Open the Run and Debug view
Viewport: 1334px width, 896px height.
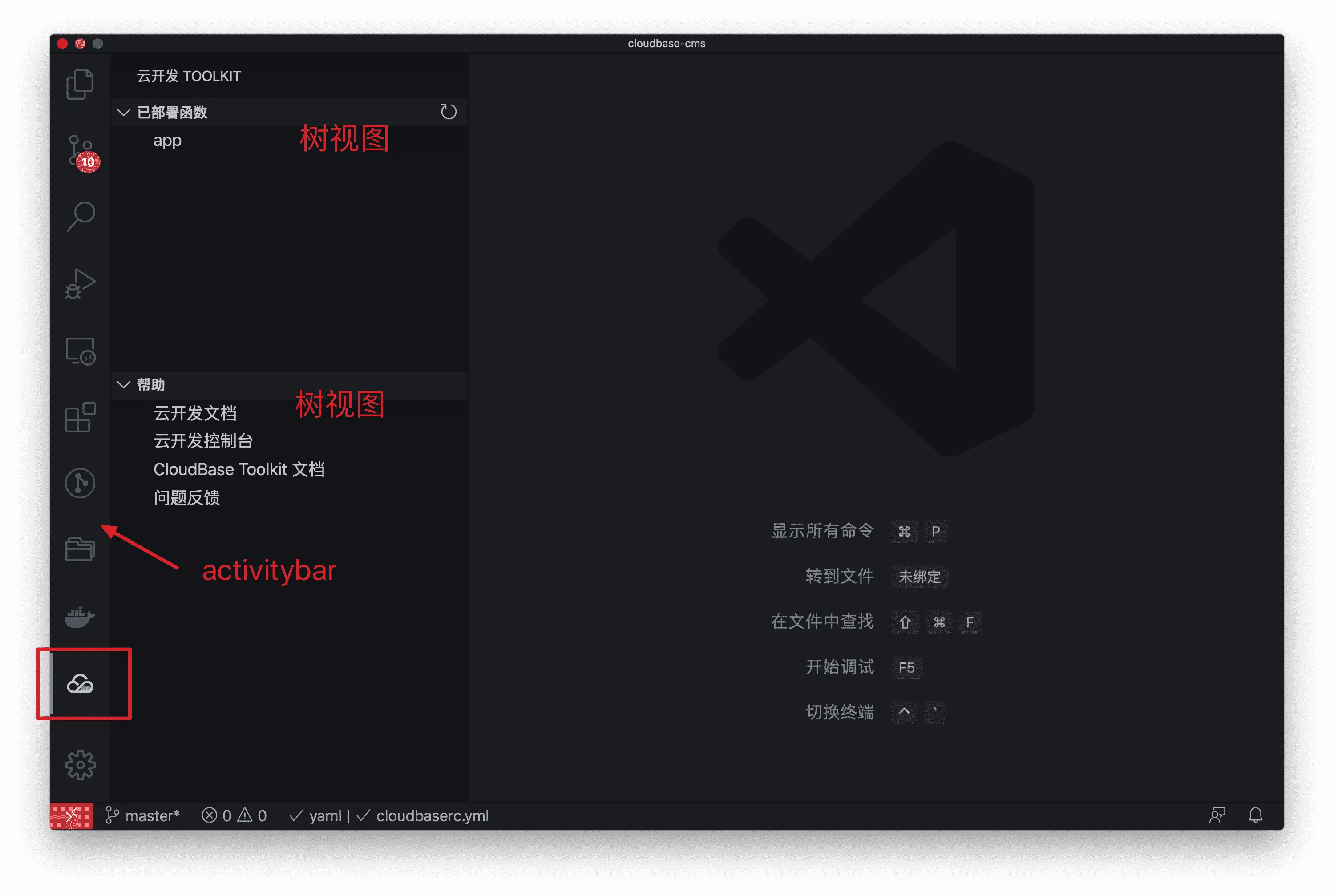point(80,283)
